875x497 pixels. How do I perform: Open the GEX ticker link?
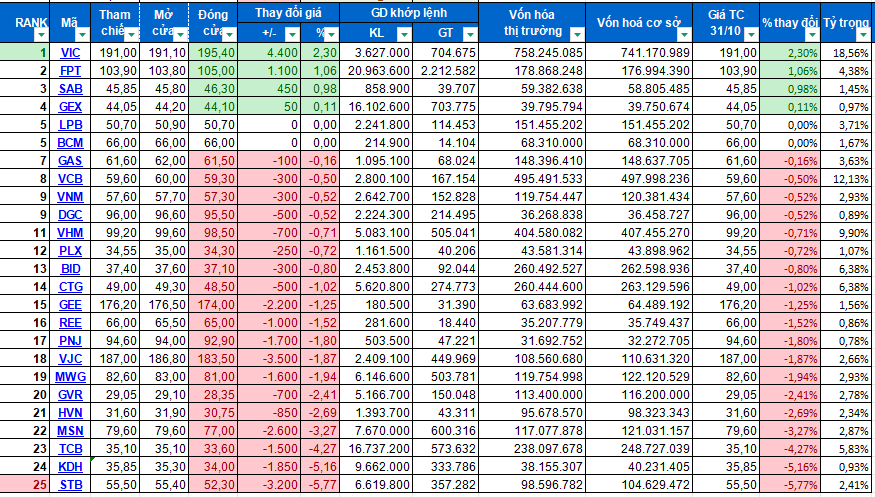click(x=70, y=107)
